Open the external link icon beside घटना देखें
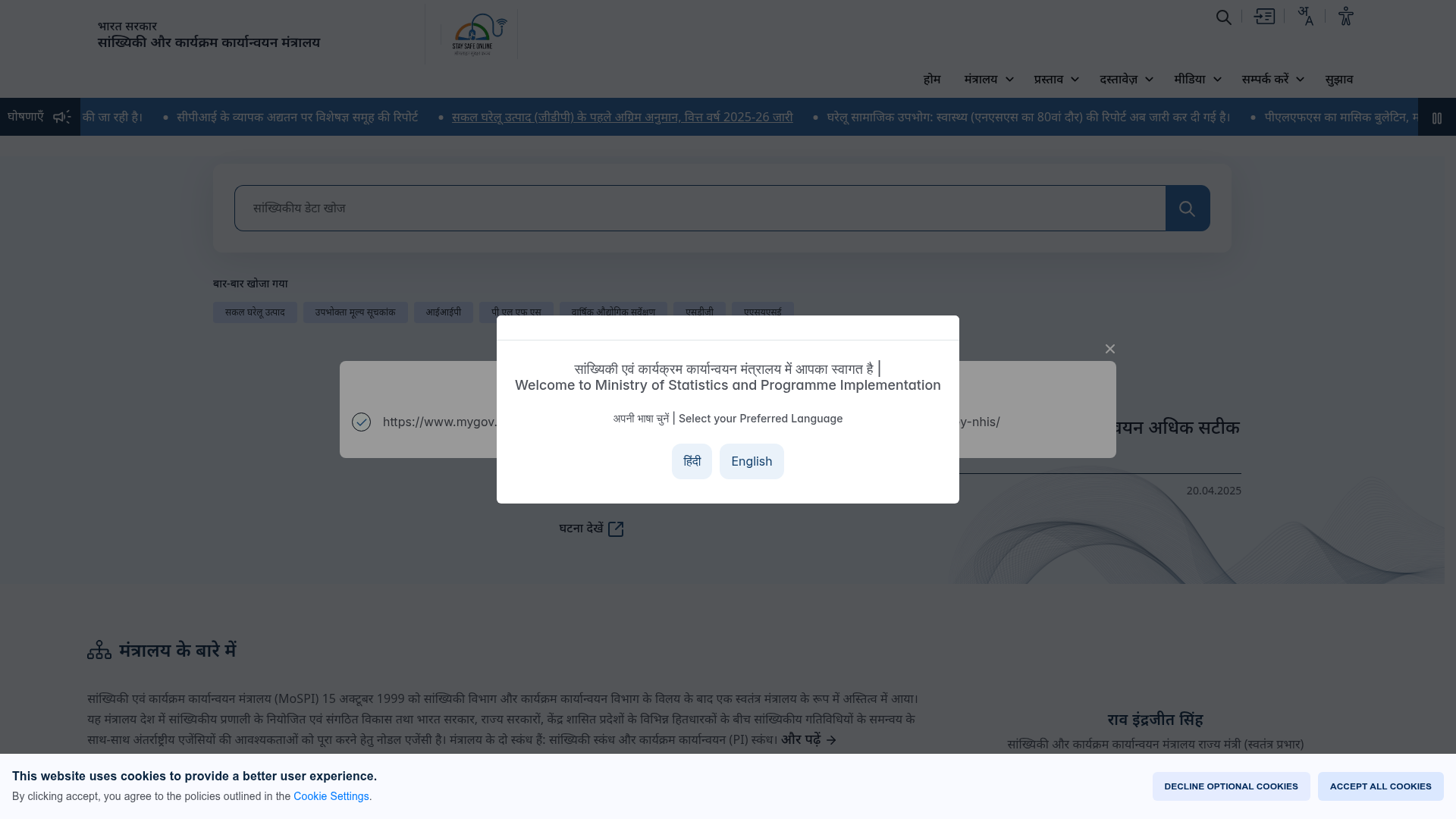This screenshot has height=819, width=1456. pyautogui.click(x=616, y=529)
